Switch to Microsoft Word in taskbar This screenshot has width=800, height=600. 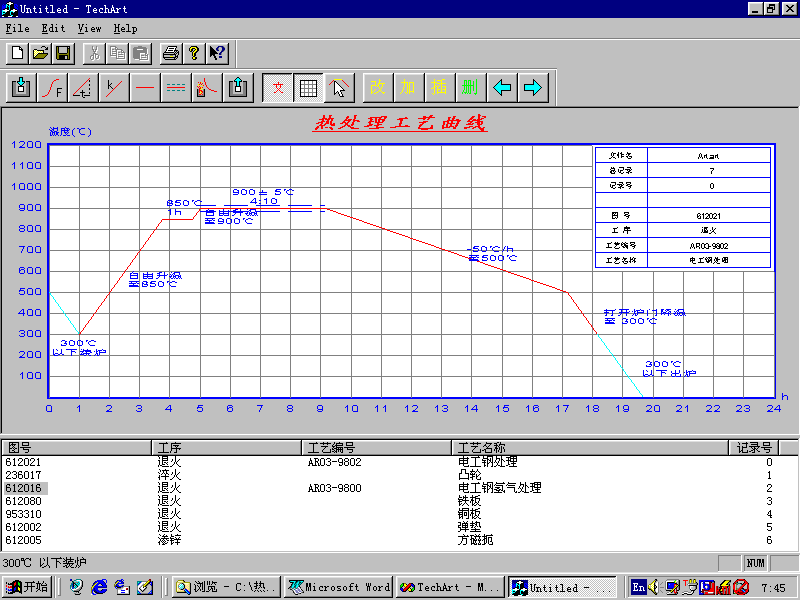[x=338, y=587]
